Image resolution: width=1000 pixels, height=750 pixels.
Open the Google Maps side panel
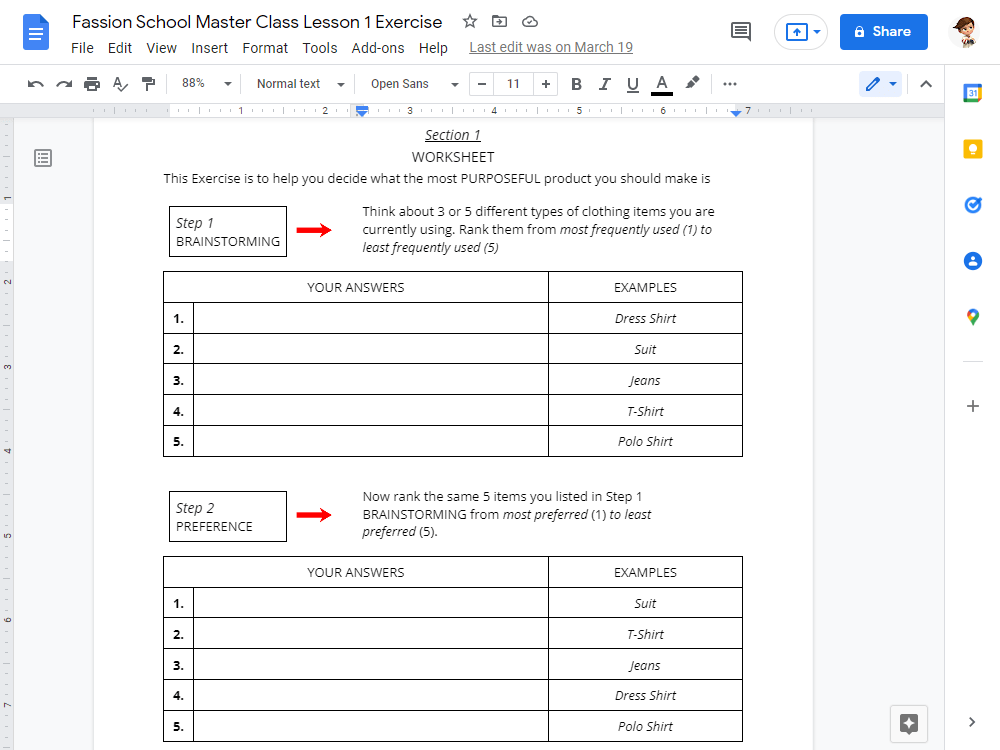(x=973, y=317)
